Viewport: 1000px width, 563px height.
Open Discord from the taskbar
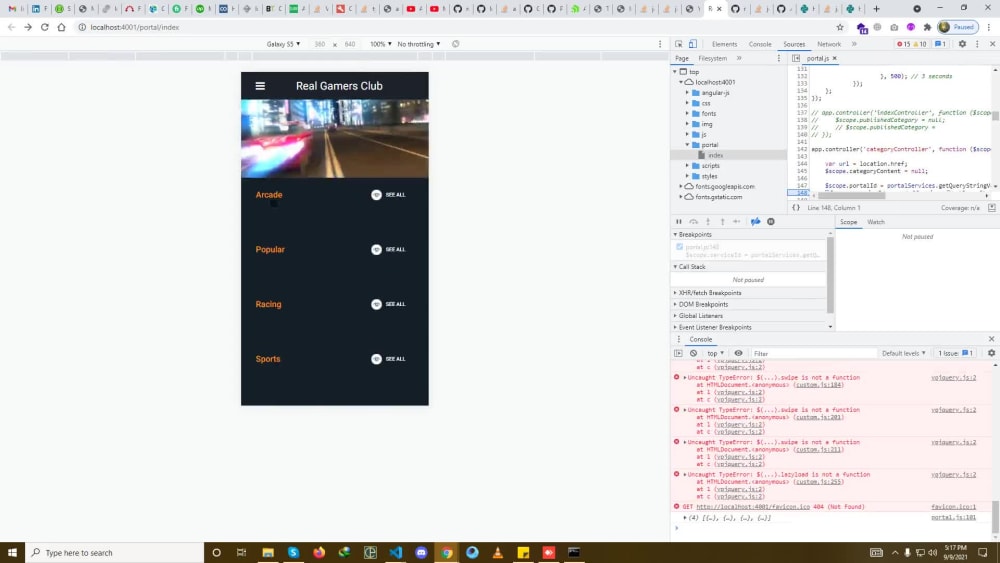421,553
